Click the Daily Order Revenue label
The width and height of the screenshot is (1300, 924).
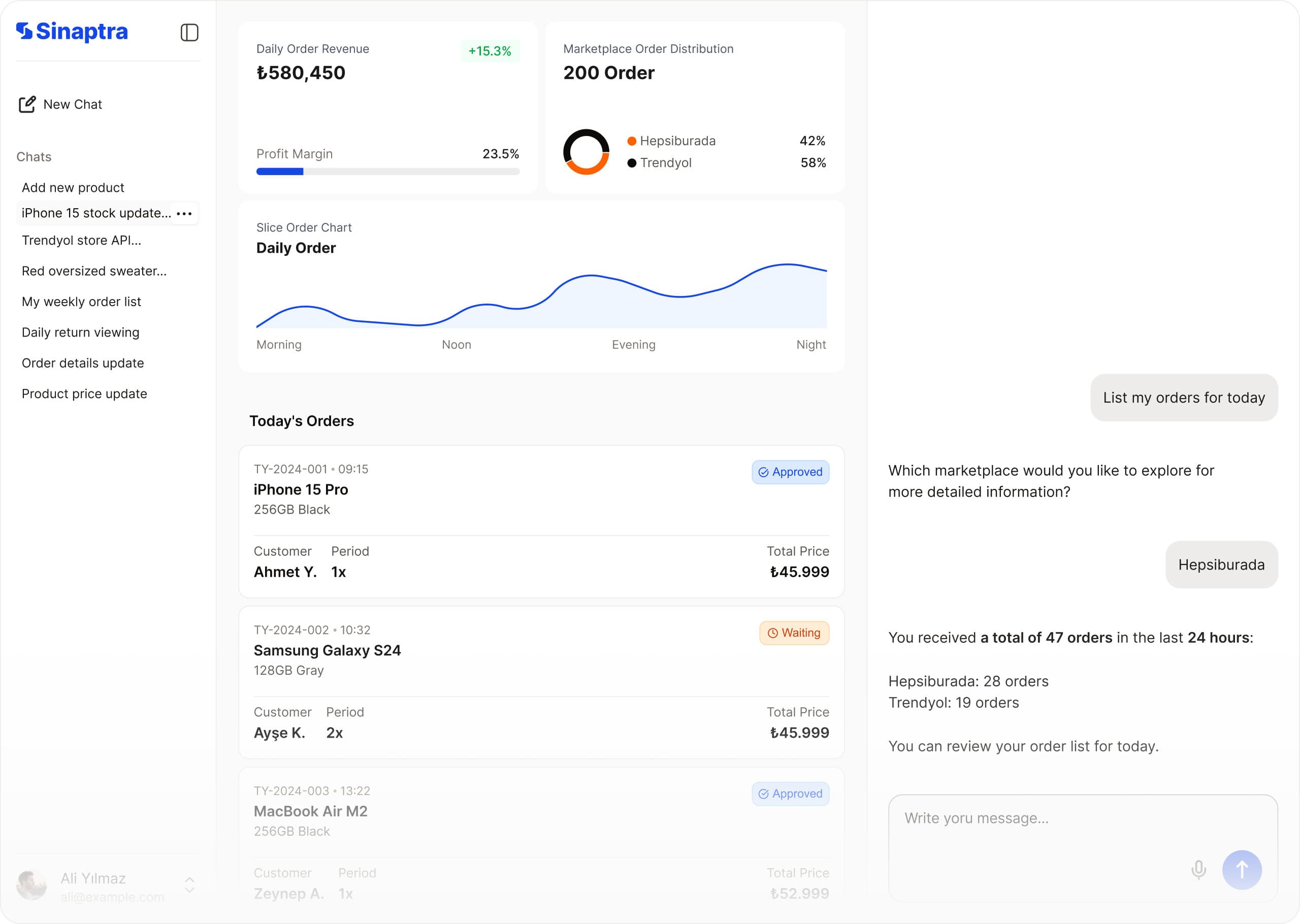pyautogui.click(x=313, y=49)
